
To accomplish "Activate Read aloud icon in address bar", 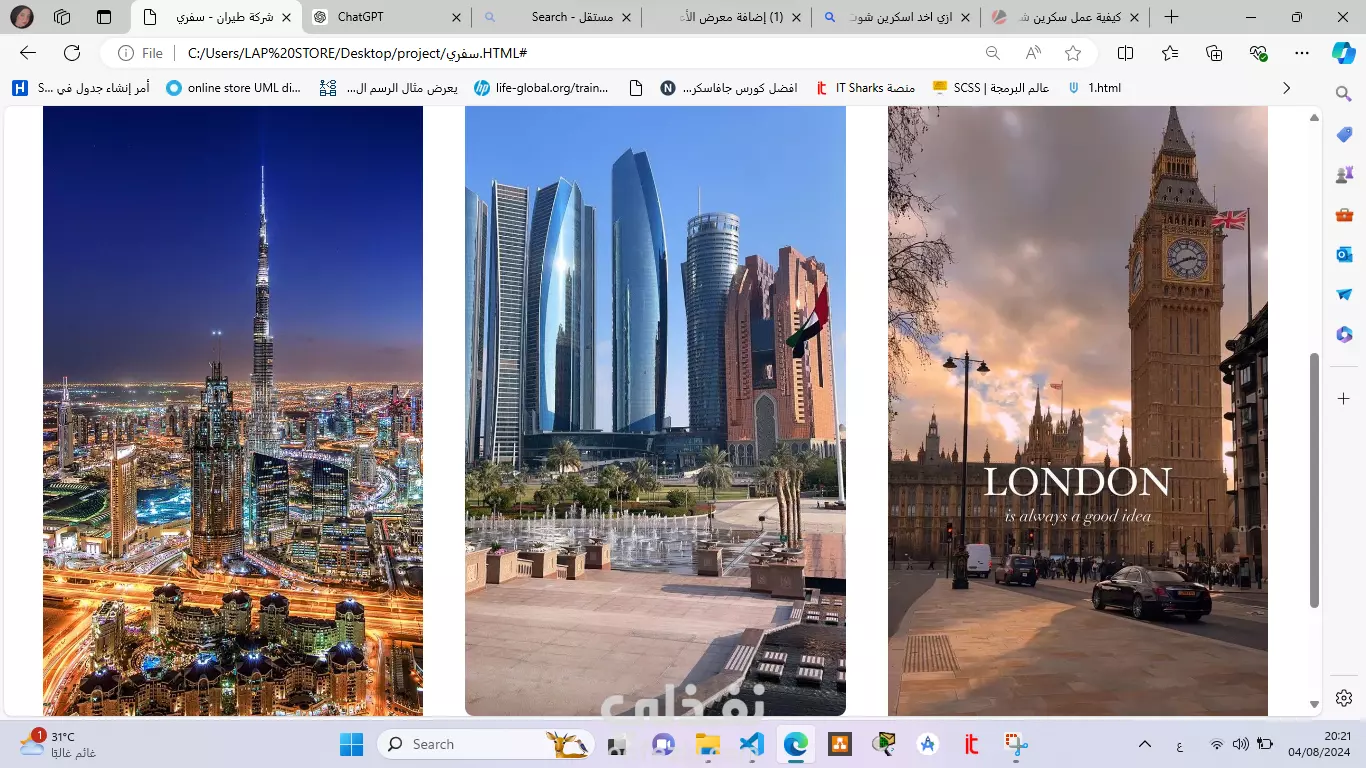I will coord(1033,53).
